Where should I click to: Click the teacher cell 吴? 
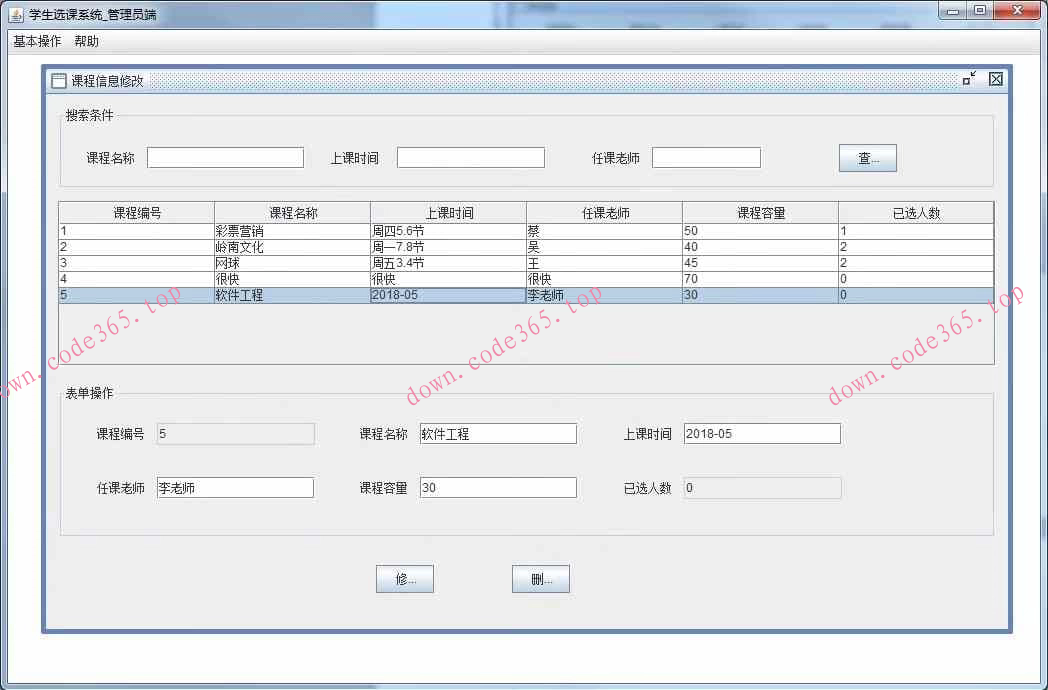click(x=604, y=247)
